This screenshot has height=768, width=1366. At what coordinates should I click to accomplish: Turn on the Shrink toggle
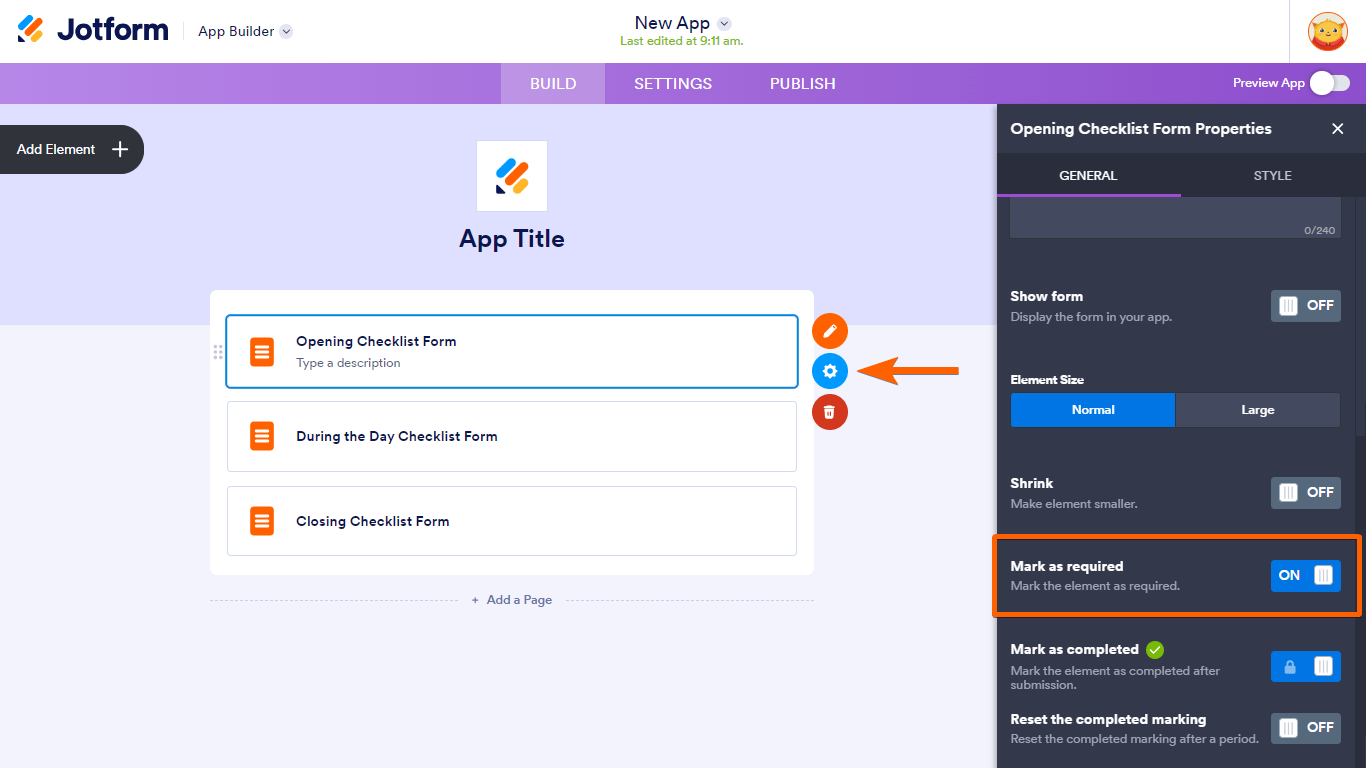tap(1305, 492)
